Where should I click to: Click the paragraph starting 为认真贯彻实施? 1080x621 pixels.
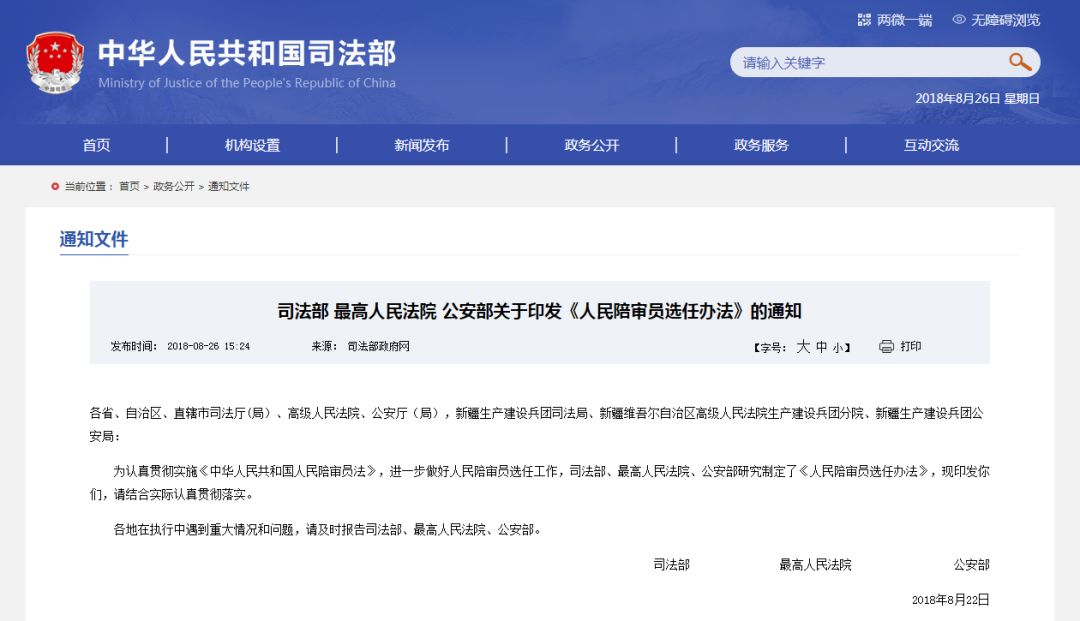(x=539, y=483)
